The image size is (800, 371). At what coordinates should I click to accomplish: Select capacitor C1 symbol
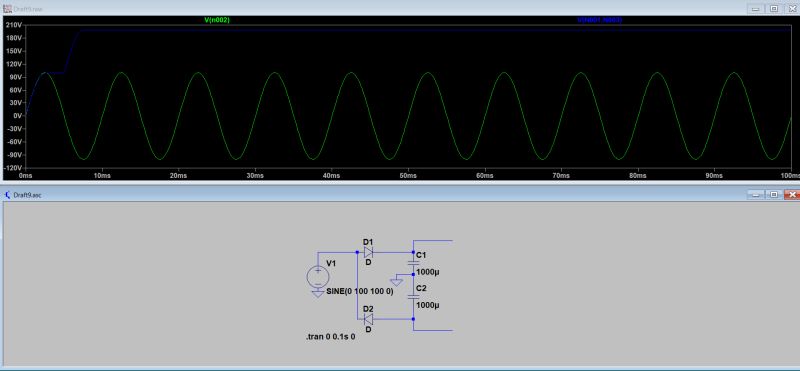tap(413, 263)
